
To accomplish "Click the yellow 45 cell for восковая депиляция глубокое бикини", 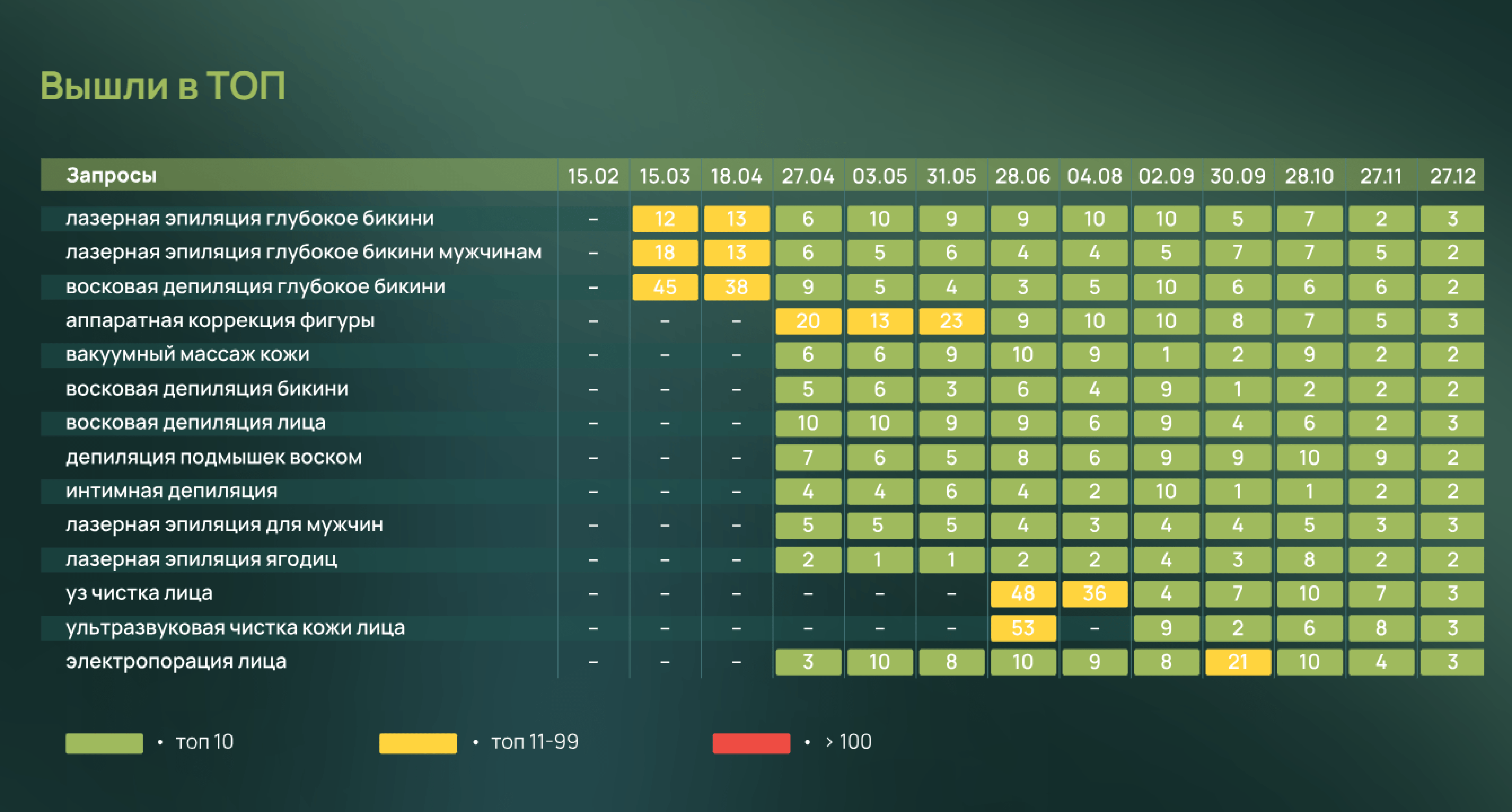I will (664, 287).
